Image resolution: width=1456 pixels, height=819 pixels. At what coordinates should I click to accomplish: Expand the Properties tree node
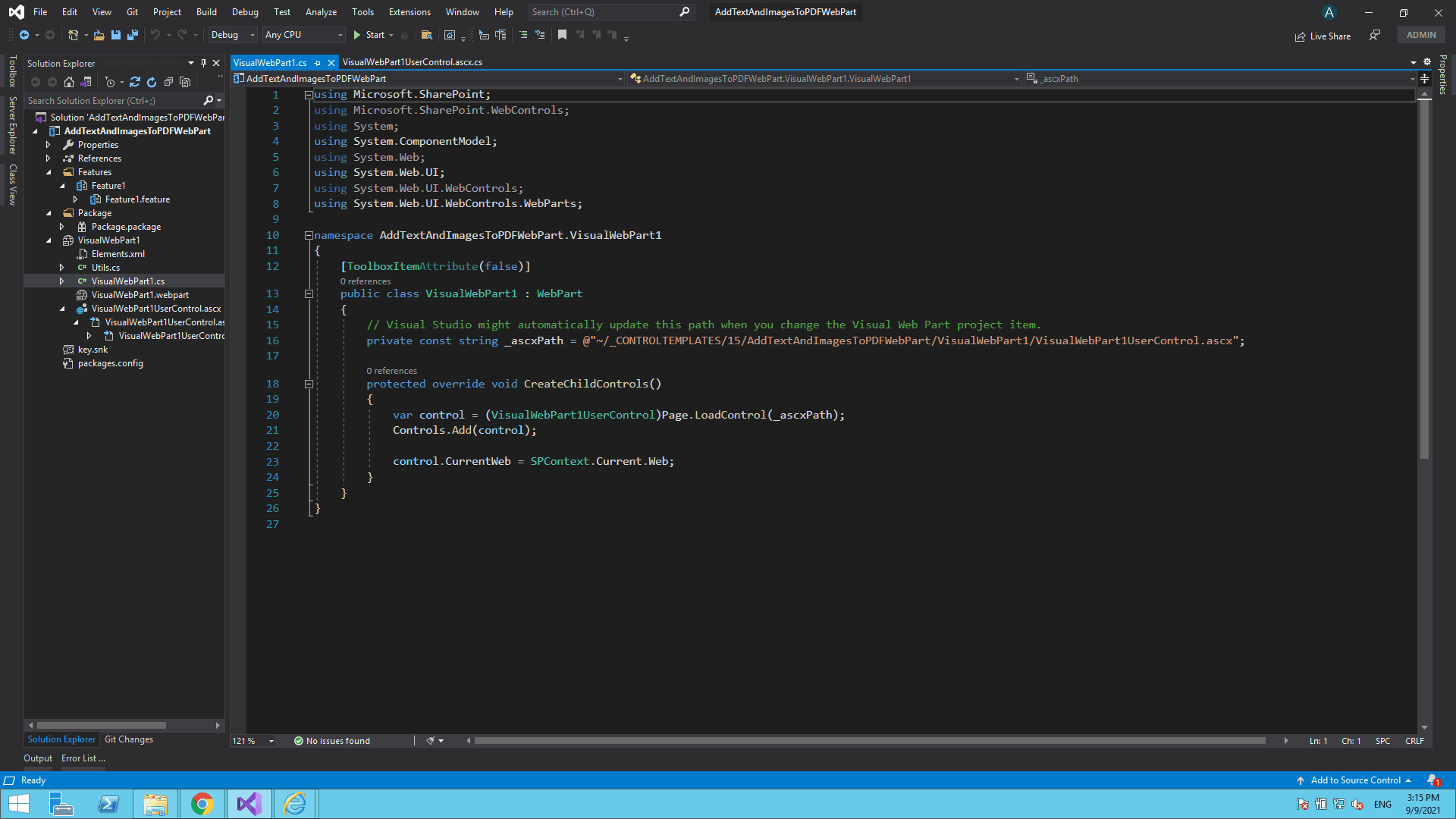[x=49, y=145]
